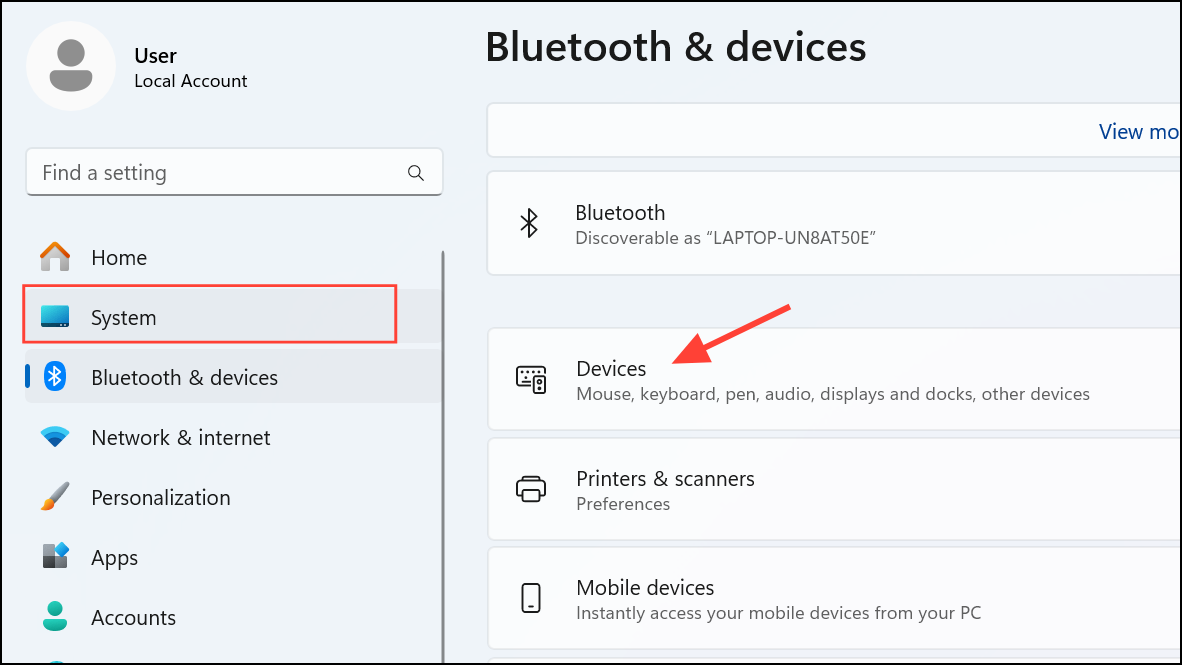1182x665 pixels.
Task: Click the View more link
Action: click(x=1138, y=131)
